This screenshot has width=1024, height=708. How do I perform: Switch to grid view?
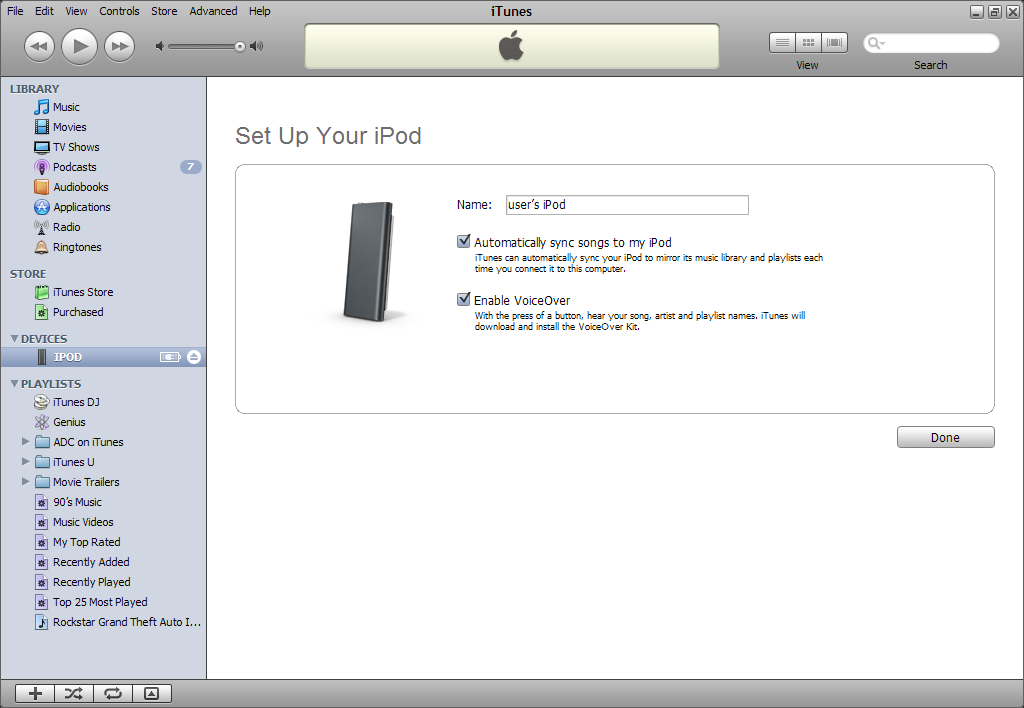[808, 42]
